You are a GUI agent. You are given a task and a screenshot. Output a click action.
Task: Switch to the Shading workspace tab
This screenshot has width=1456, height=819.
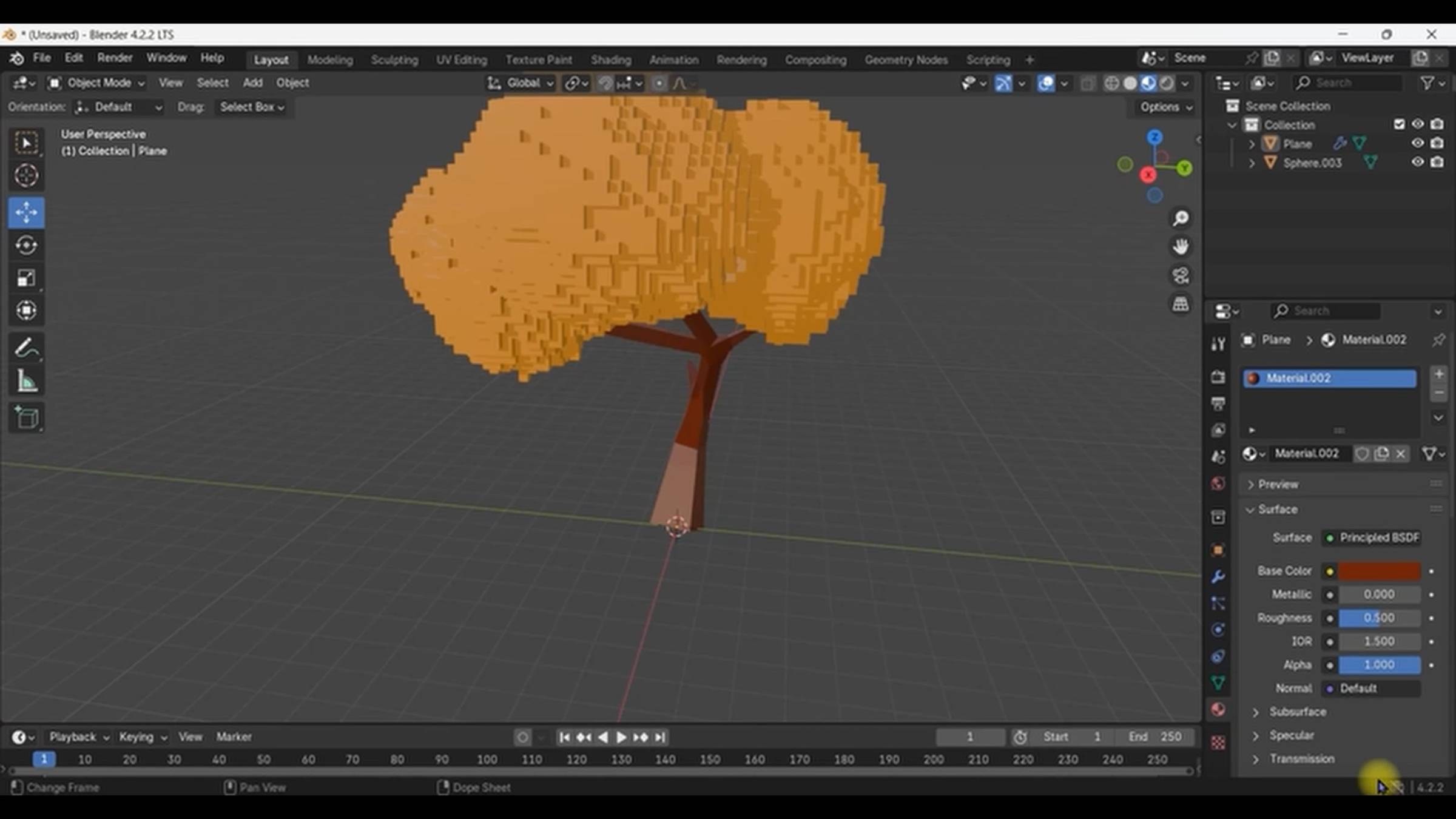pyautogui.click(x=610, y=59)
